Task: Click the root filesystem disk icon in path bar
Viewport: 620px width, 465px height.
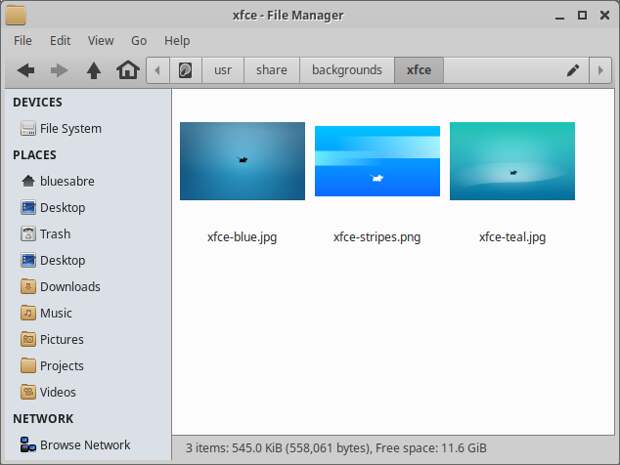Action: [185, 70]
